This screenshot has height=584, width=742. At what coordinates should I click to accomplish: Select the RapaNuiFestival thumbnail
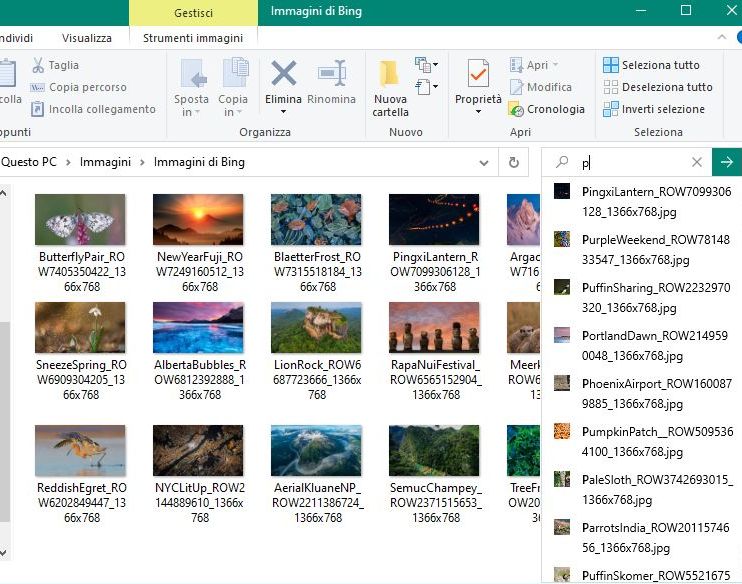(x=434, y=327)
